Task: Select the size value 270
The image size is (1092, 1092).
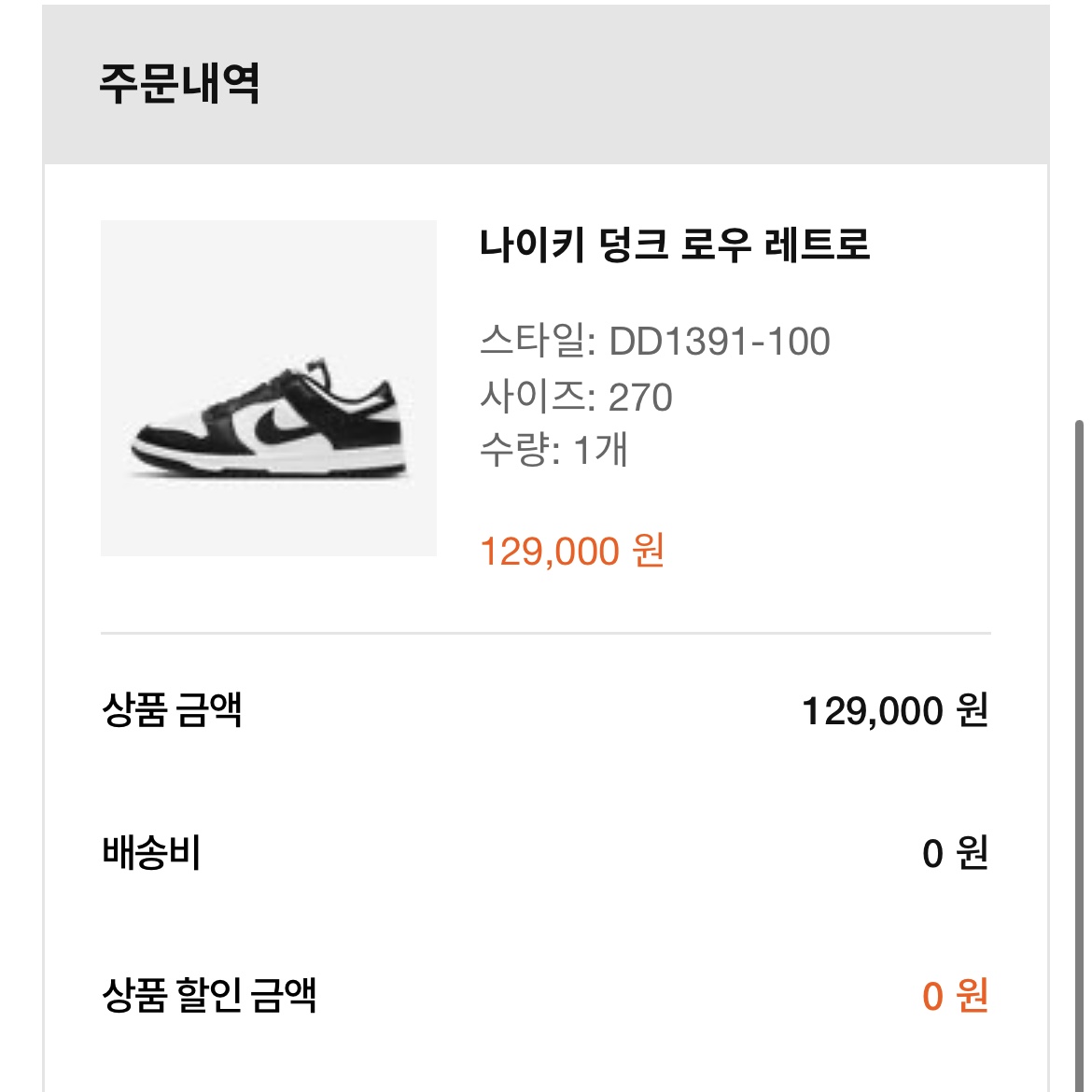Action: (640, 398)
